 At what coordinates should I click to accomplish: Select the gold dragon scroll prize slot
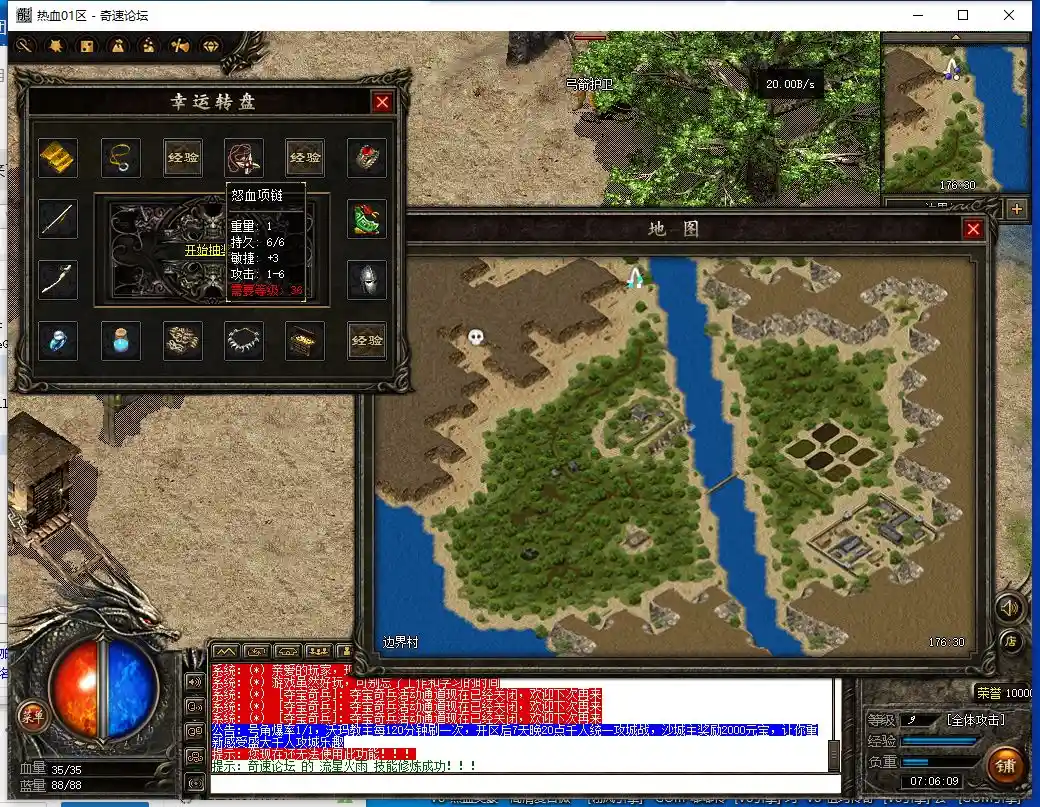(182, 341)
